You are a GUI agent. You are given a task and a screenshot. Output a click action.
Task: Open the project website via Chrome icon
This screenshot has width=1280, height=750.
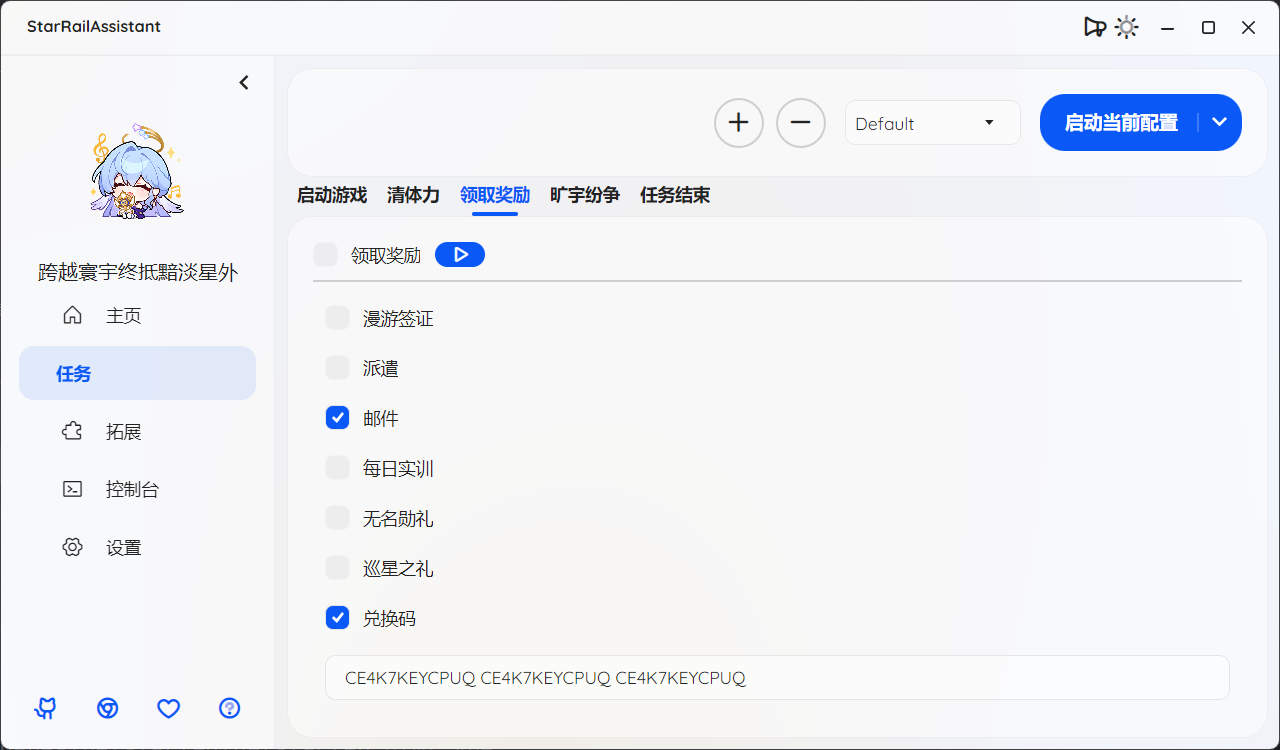click(107, 708)
